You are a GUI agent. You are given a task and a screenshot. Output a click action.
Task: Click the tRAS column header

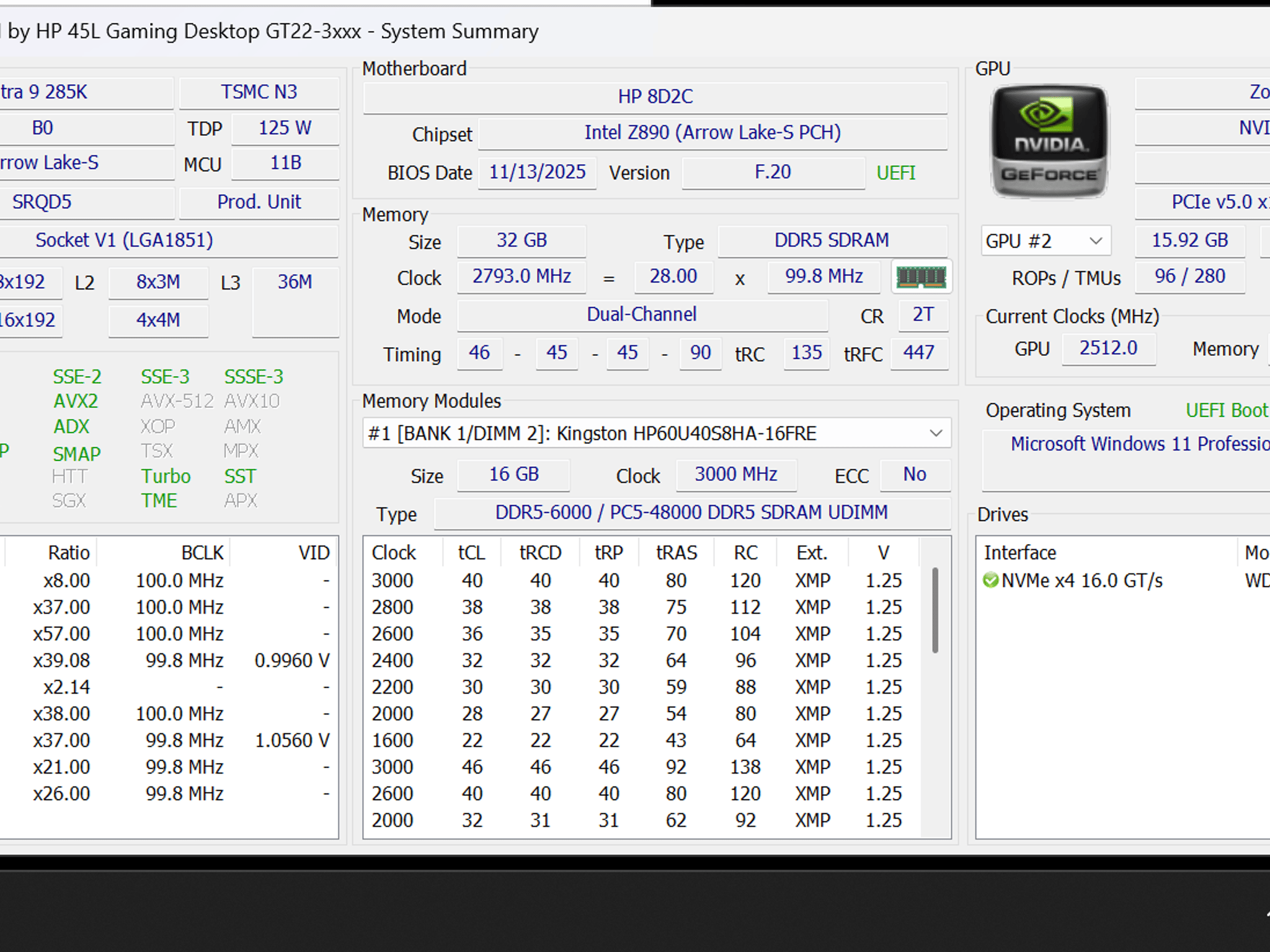point(677,553)
